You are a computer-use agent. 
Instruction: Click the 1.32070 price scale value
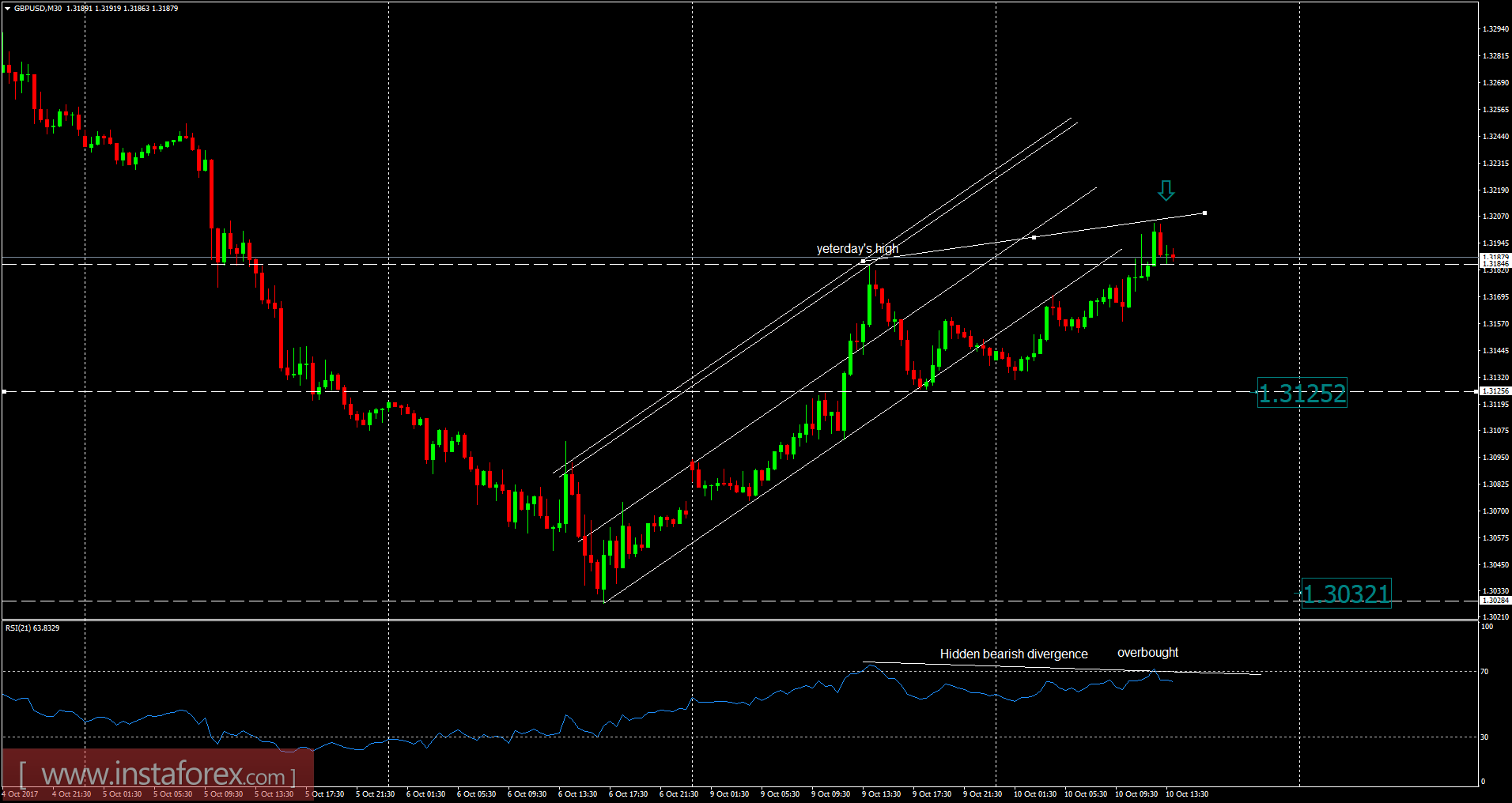(1495, 217)
